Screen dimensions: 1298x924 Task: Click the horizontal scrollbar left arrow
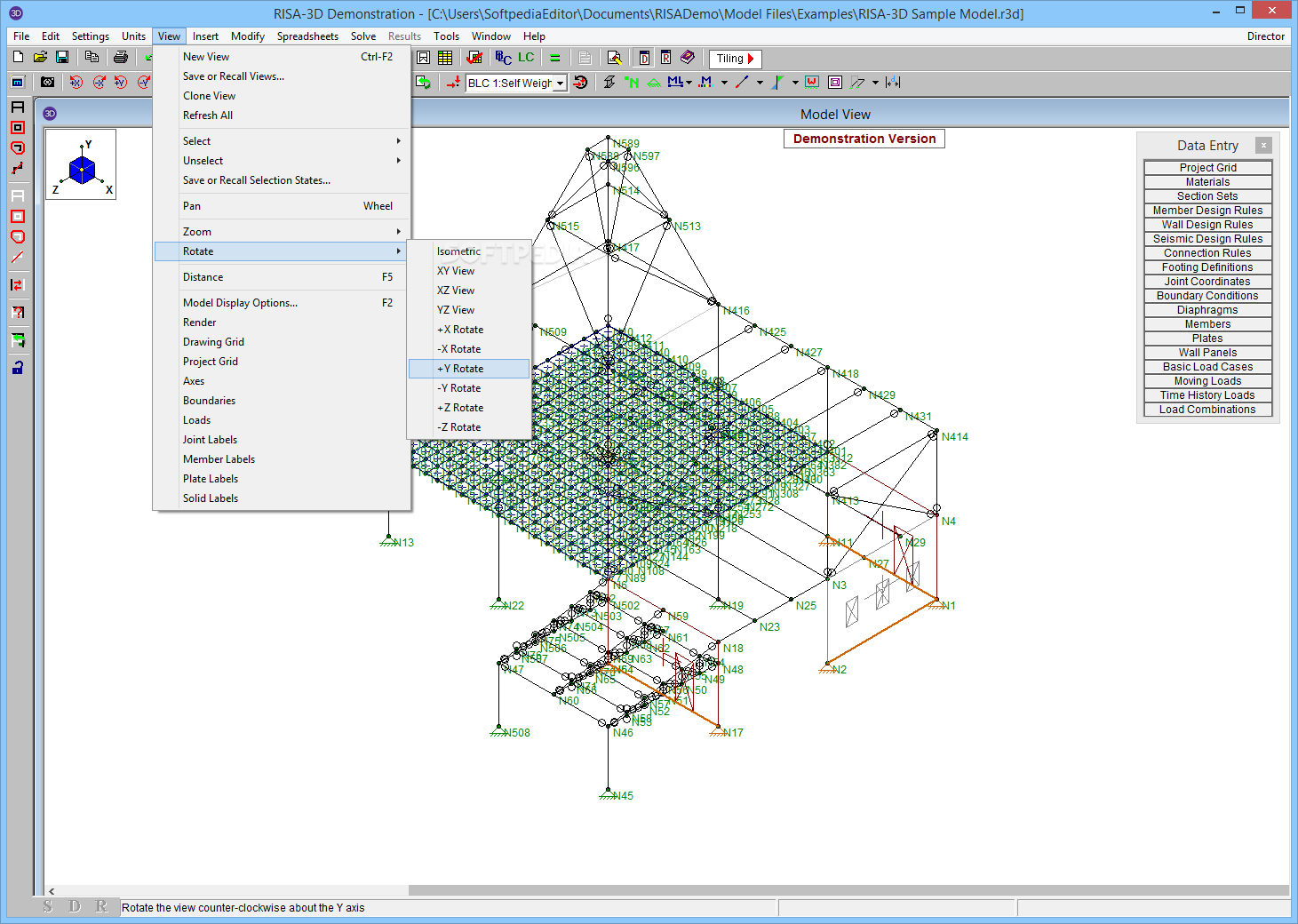pos(52,890)
